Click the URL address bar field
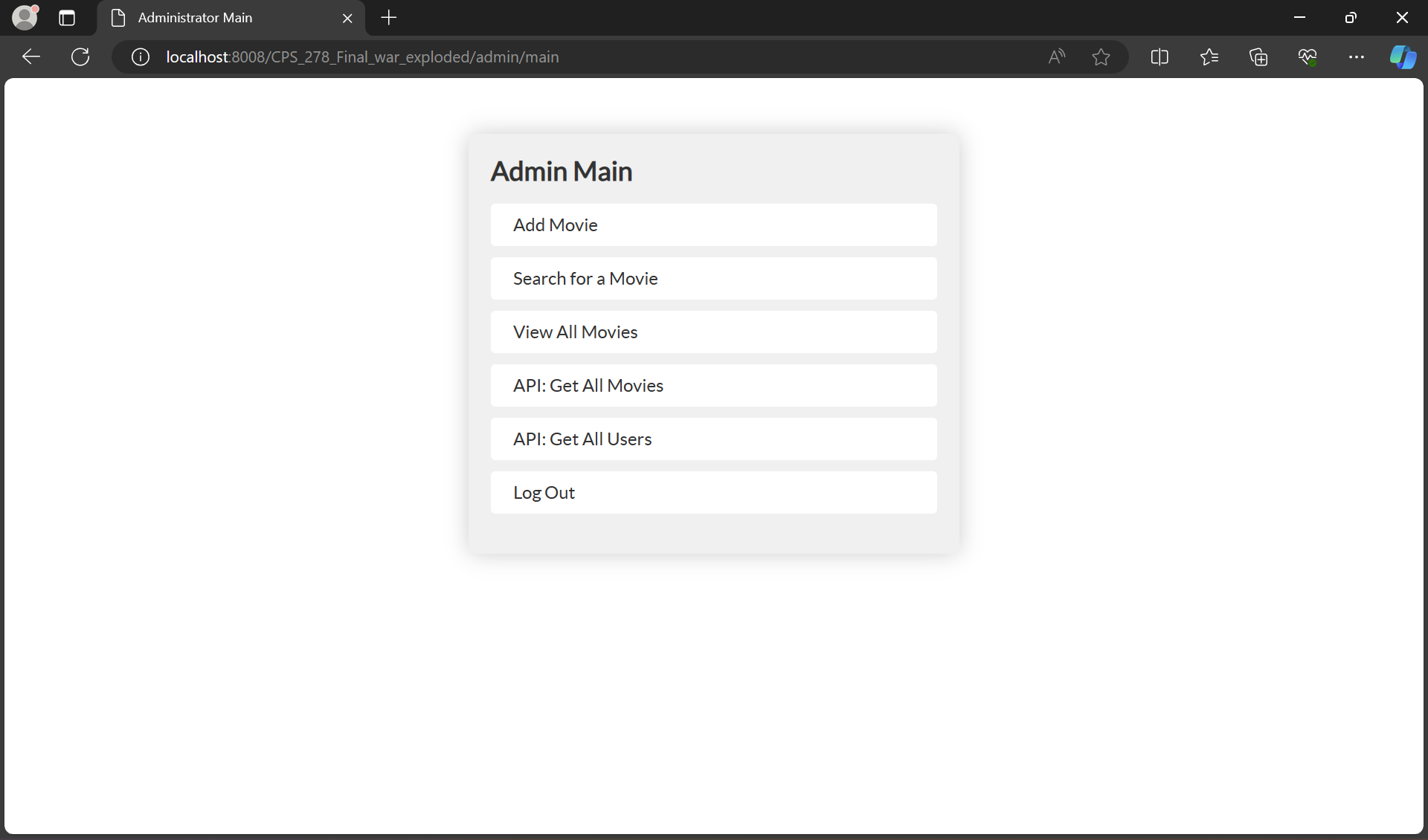1428x840 pixels. tap(595, 57)
